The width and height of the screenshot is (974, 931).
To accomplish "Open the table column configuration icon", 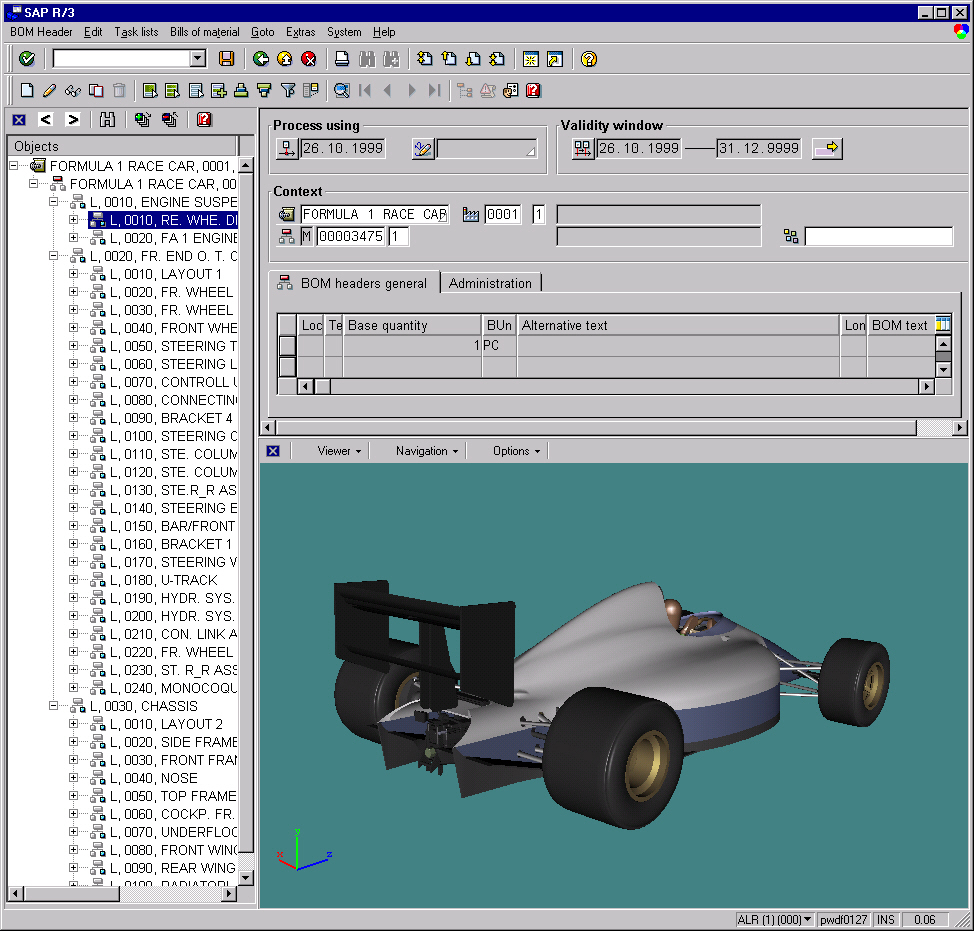I will (x=941, y=324).
